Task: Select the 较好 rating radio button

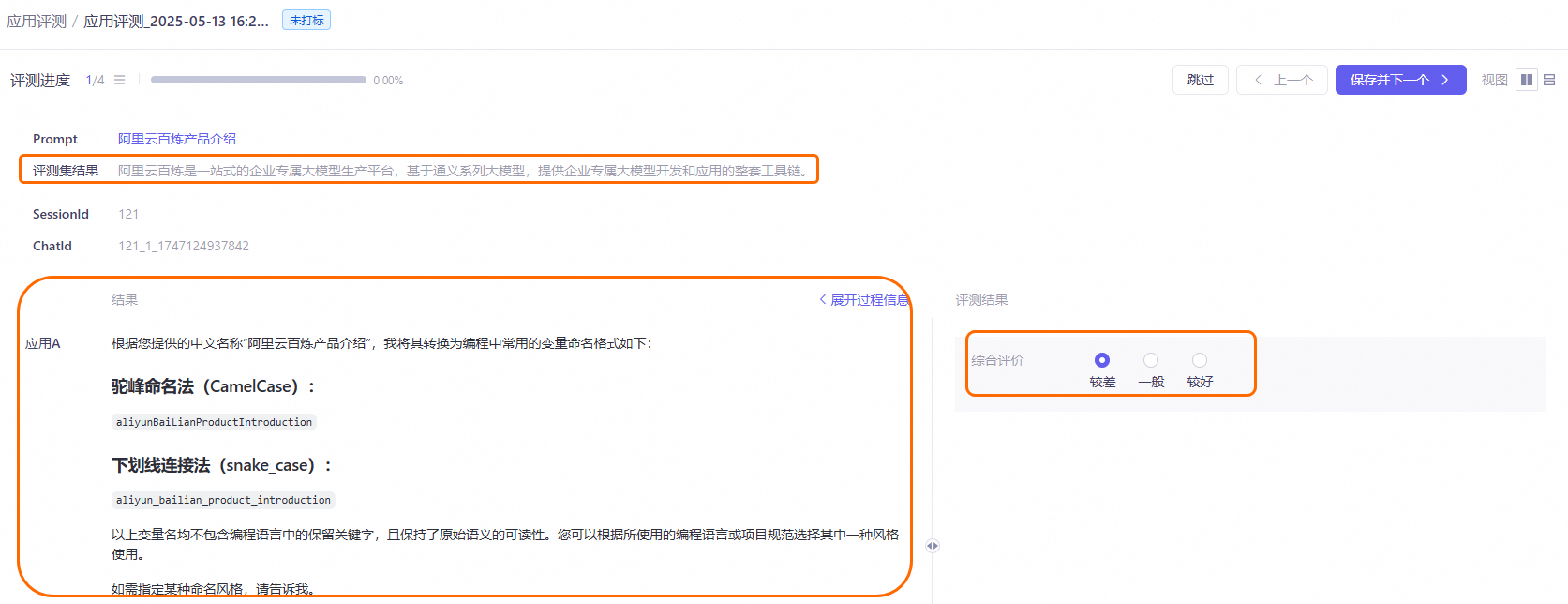Action: 1200,360
